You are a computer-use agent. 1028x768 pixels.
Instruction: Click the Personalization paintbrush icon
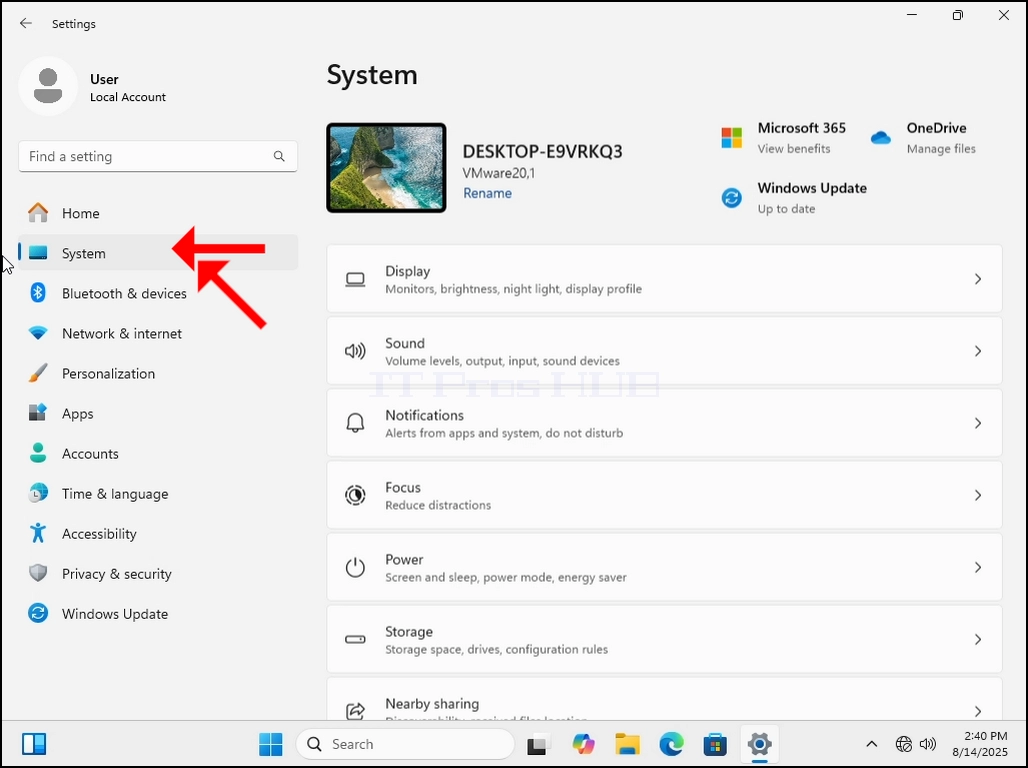coord(38,373)
